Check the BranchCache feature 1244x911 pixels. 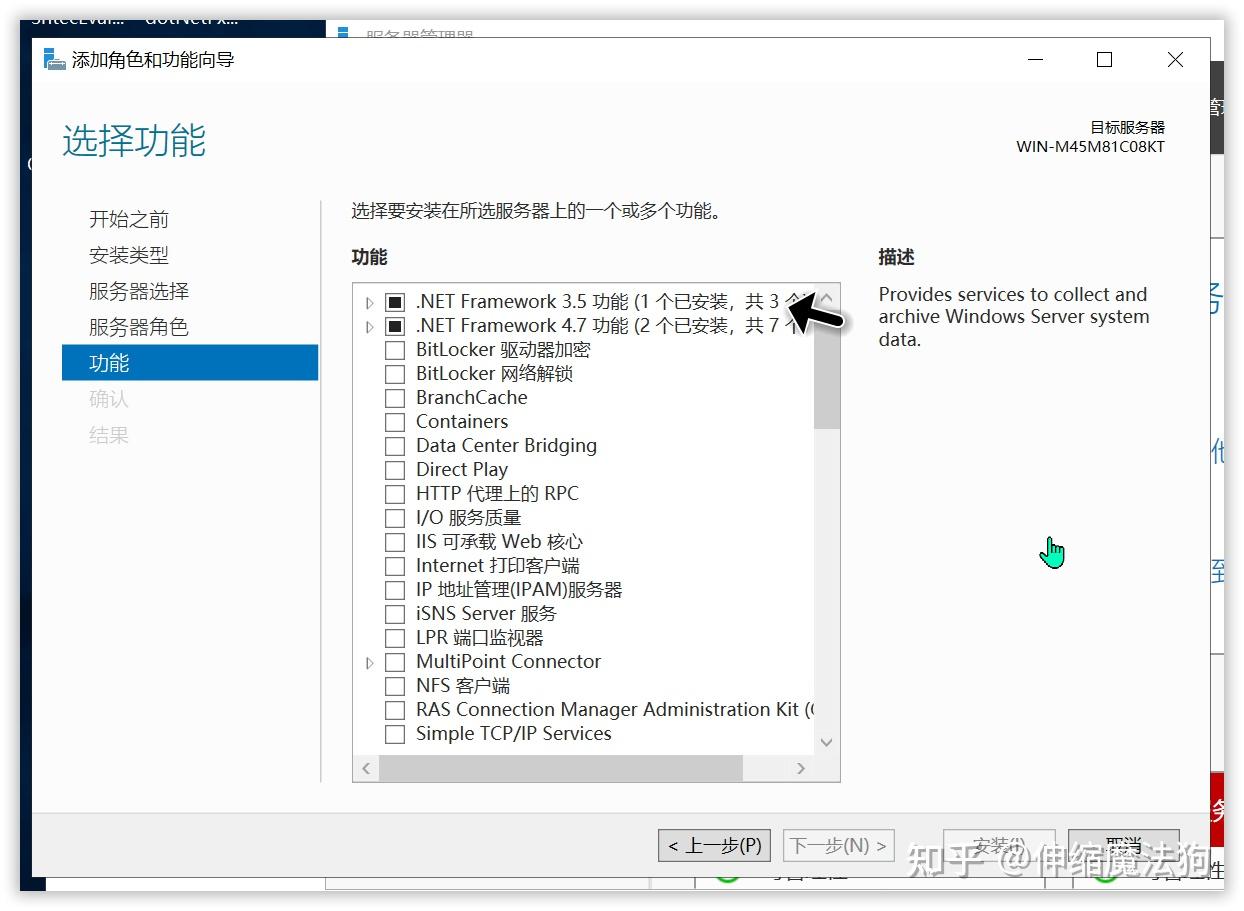tap(395, 397)
